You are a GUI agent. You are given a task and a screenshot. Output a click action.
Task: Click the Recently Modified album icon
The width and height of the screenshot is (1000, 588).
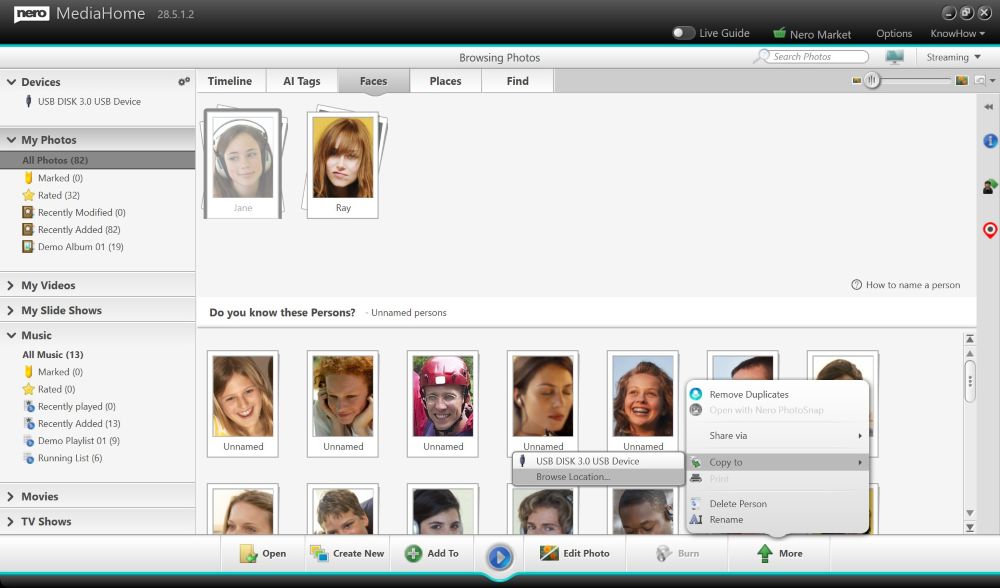28,212
